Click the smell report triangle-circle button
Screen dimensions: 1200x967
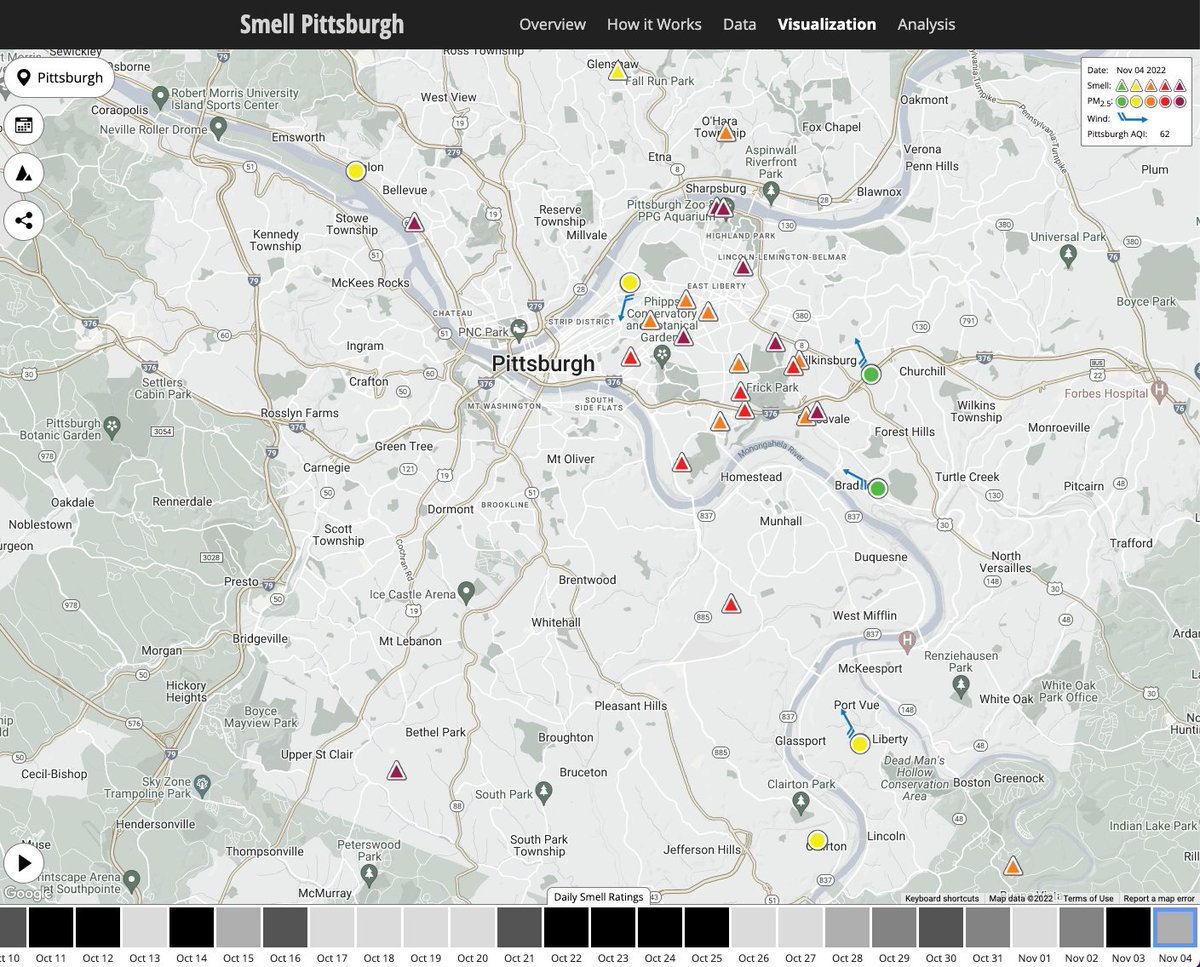point(24,172)
